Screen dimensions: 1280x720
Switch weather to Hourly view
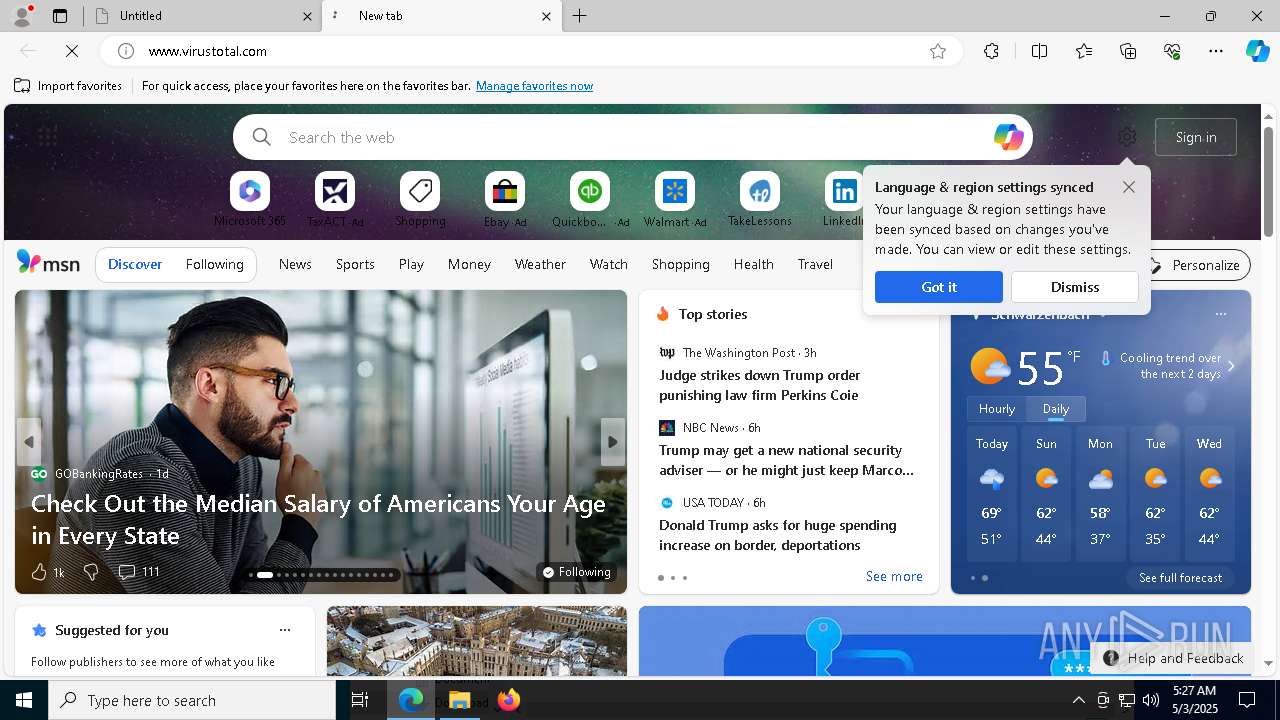click(x=997, y=409)
